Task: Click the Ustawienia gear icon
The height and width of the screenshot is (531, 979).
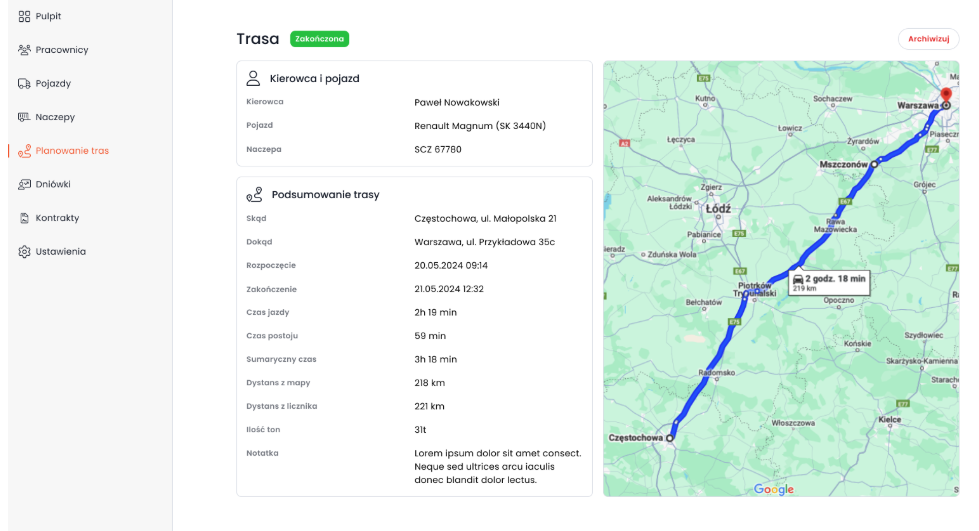Action: (x=24, y=252)
